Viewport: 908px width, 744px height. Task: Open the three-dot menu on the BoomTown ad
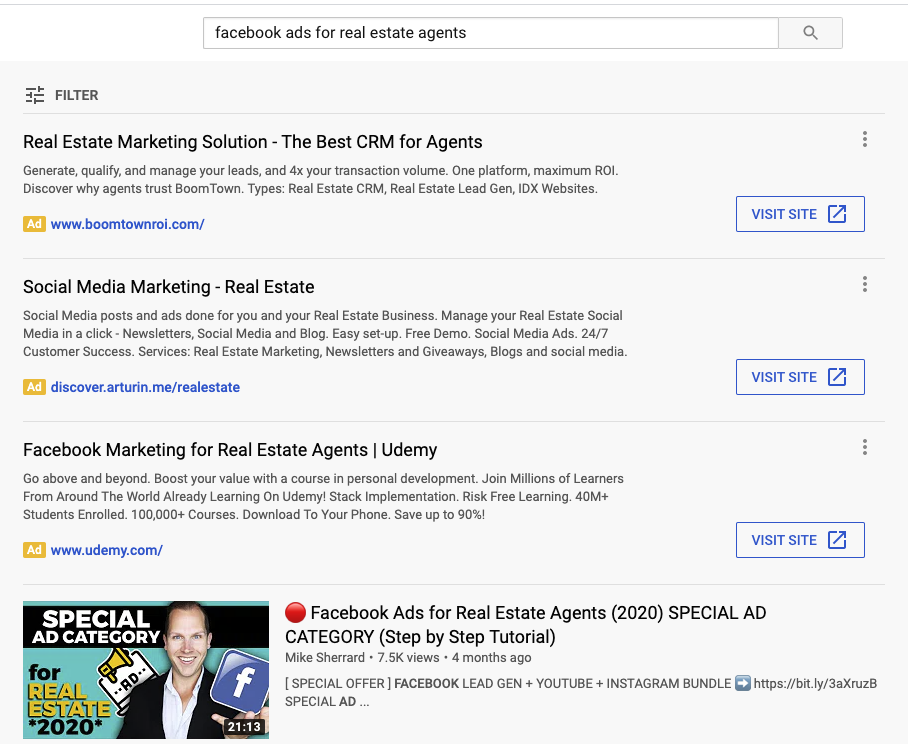click(864, 139)
